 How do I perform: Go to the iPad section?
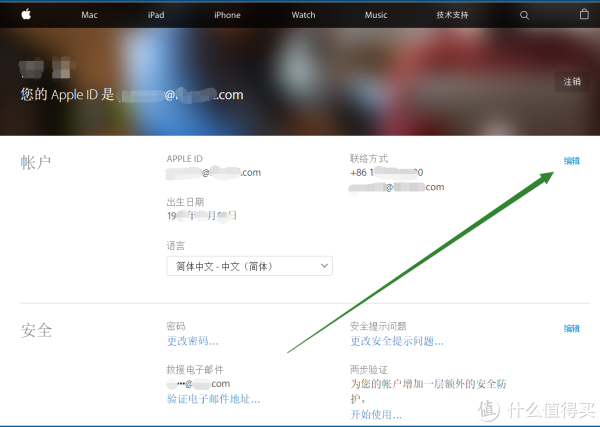click(156, 15)
